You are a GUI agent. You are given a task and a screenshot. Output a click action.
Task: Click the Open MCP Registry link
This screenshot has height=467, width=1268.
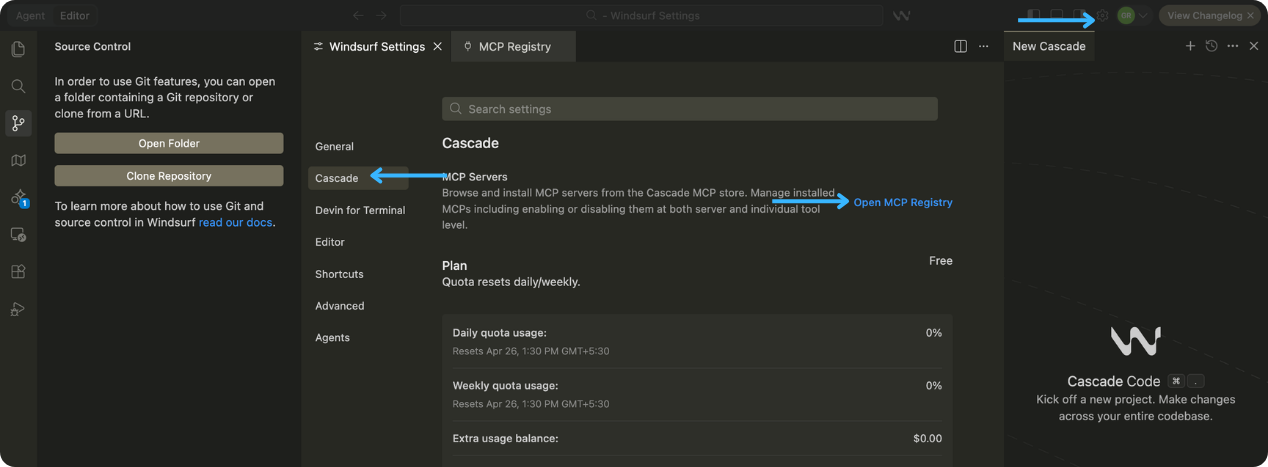(902, 202)
